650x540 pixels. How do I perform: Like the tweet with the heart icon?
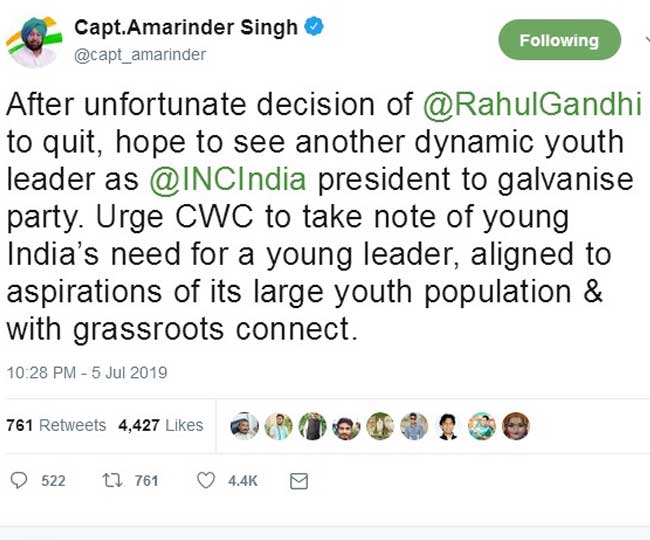pyautogui.click(x=205, y=481)
